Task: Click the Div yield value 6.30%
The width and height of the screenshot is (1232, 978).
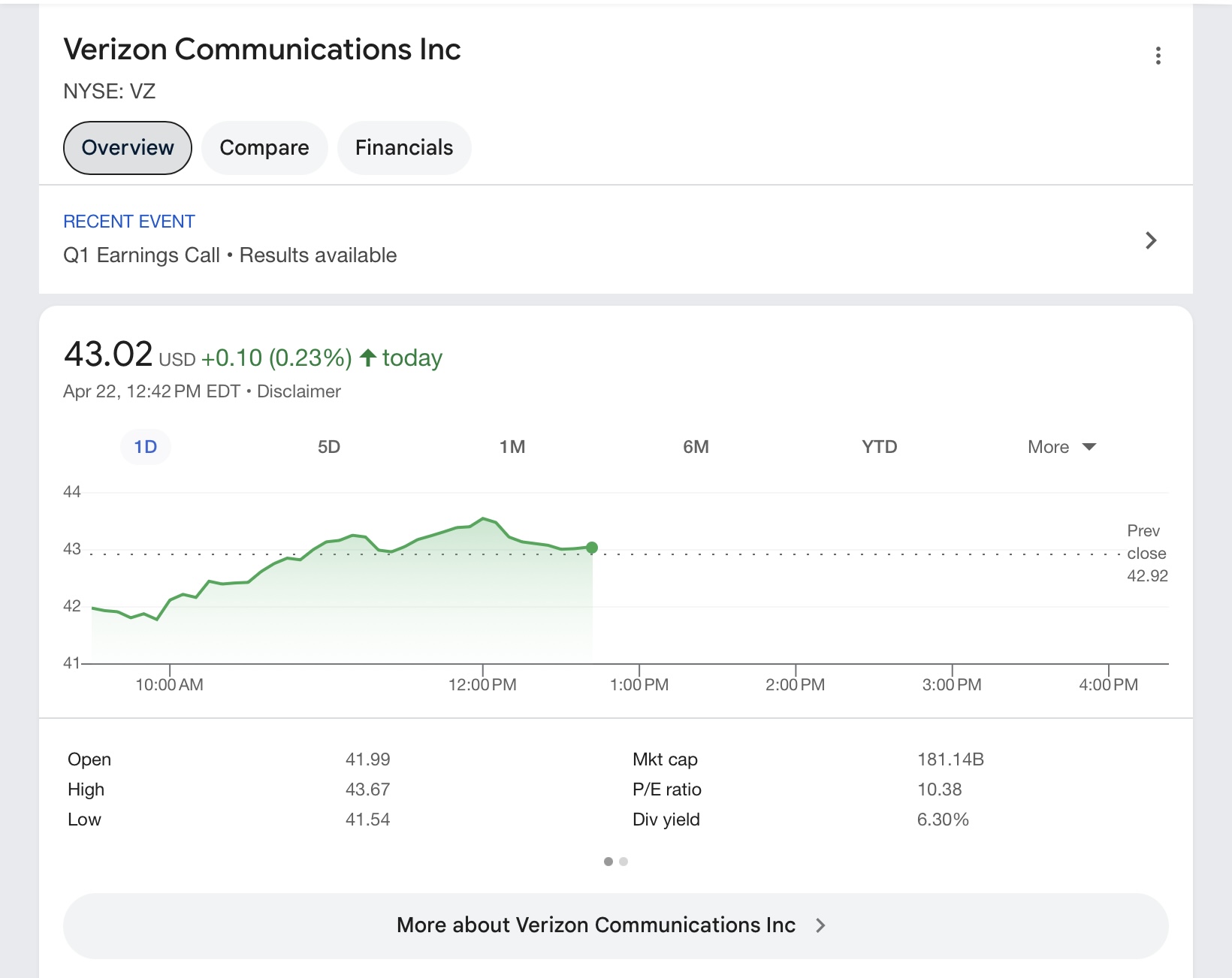Action: coord(943,820)
